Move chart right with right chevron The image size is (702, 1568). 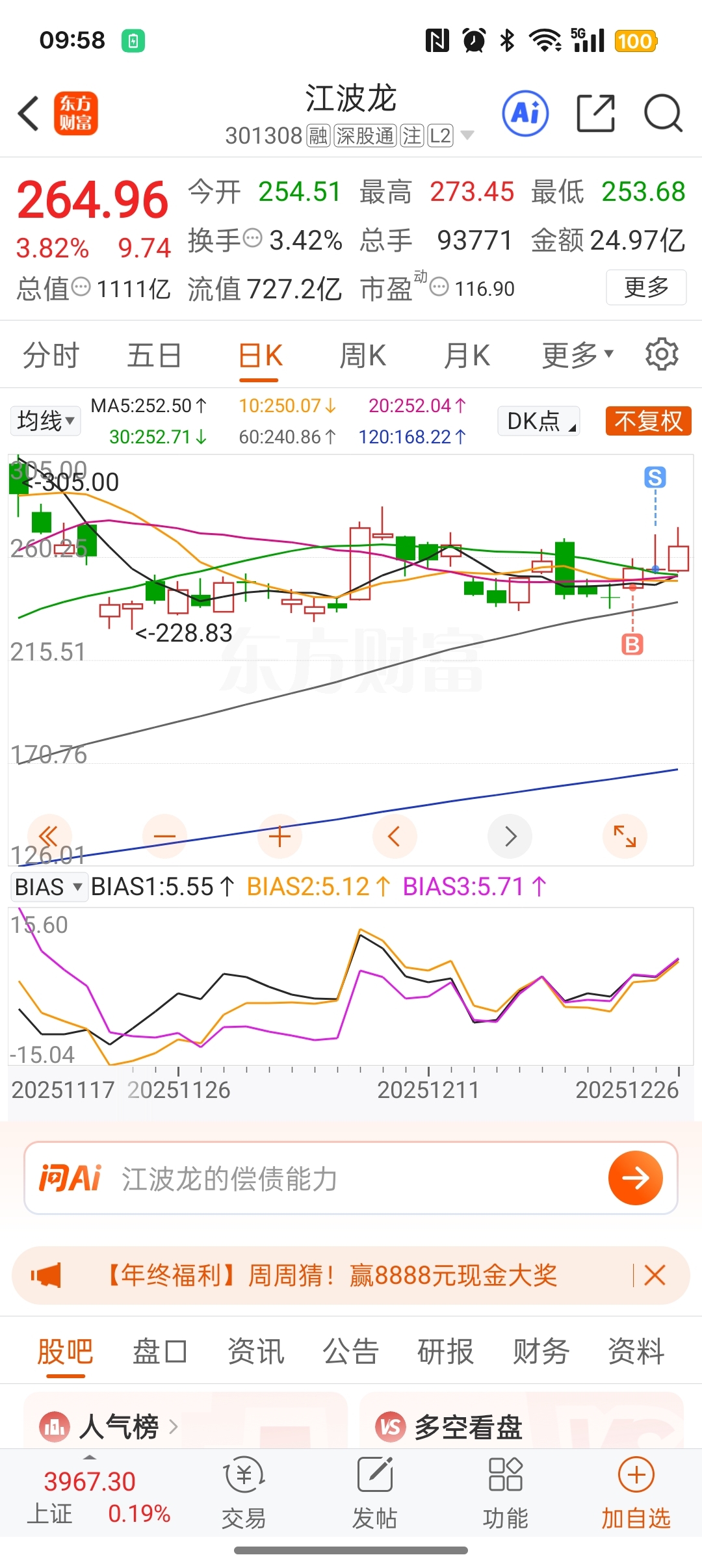point(510,836)
